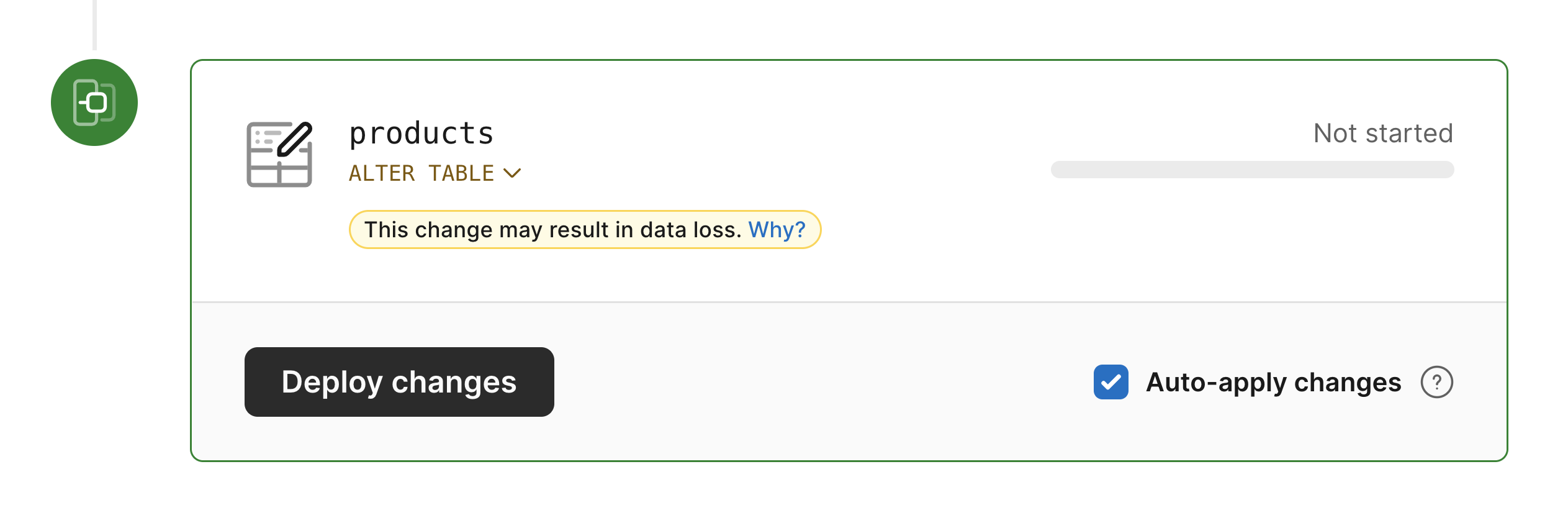Uncheck the blue checkbox near Auto-apply changes
Viewport: 1568px width, 518px height.
click(1111, 383)
